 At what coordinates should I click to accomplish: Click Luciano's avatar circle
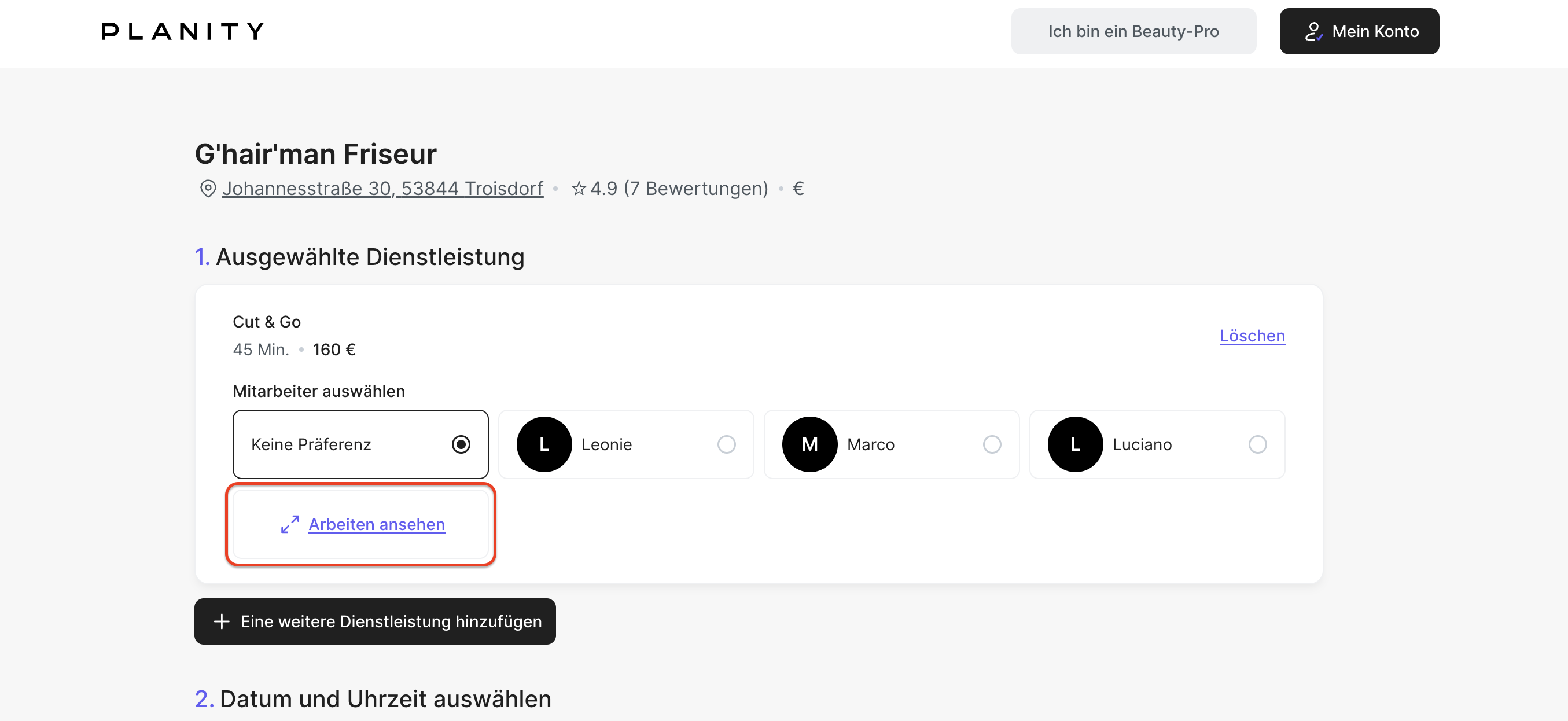(x=1075, y=444)
